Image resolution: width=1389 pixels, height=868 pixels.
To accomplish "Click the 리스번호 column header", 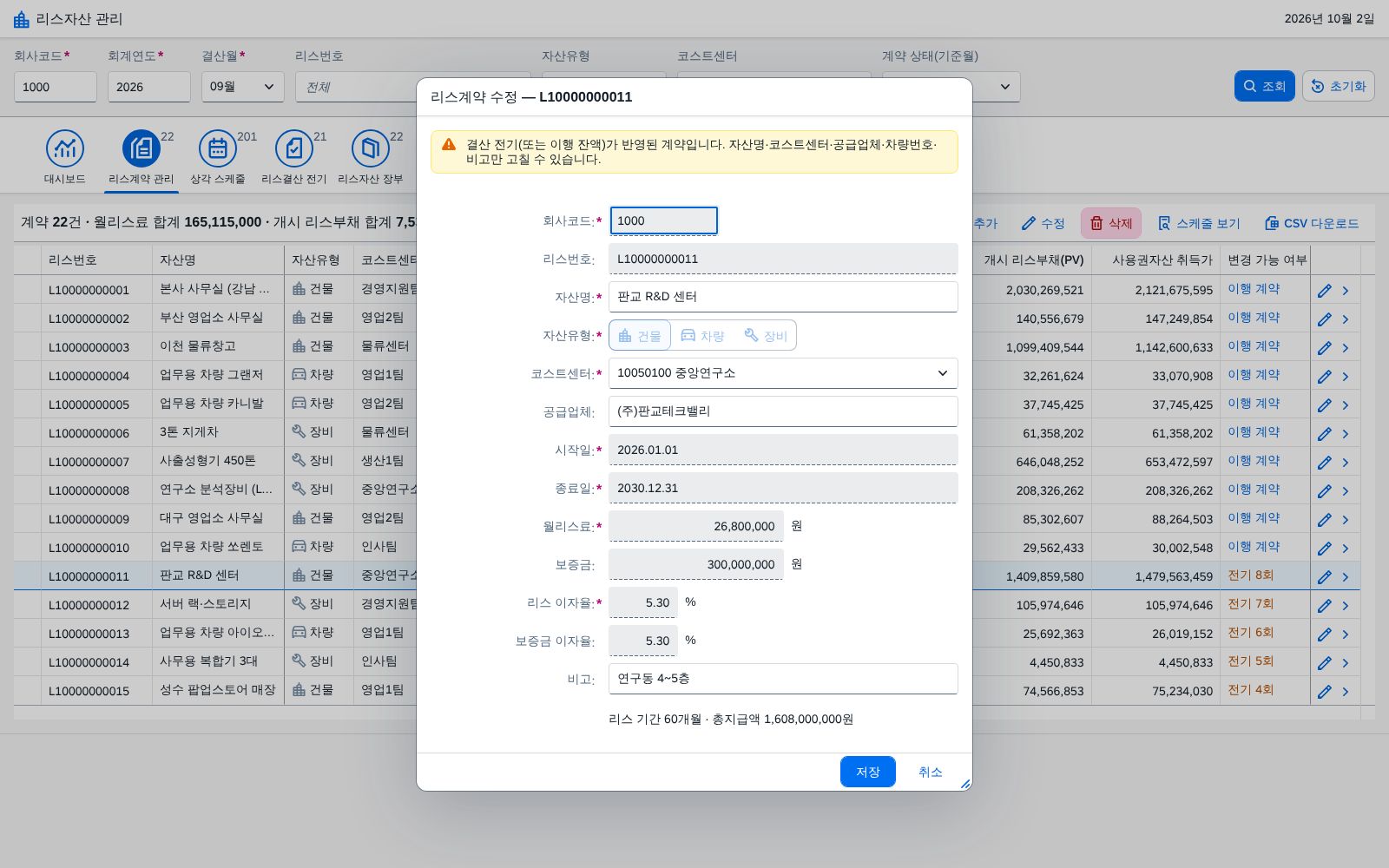I will click(96, 260).
